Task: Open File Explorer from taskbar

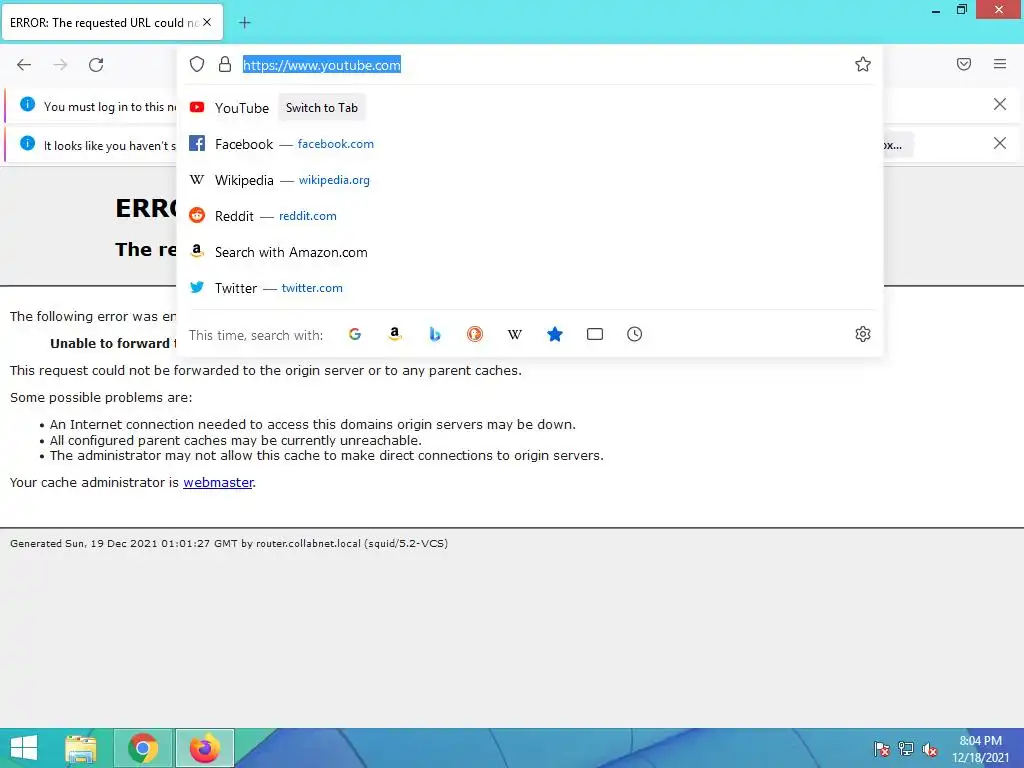Action: [81, 748]
